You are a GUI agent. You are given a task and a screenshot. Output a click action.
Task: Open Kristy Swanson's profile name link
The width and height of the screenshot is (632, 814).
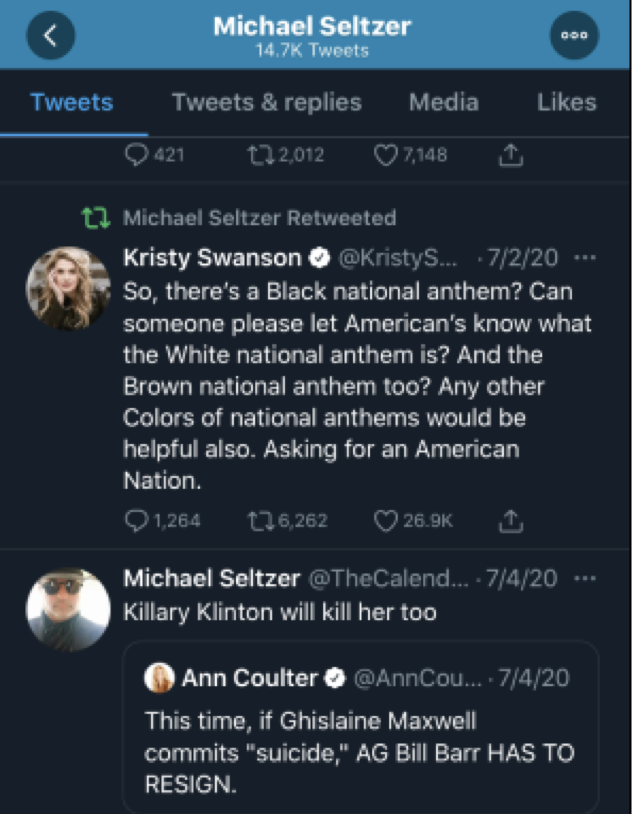211,258
